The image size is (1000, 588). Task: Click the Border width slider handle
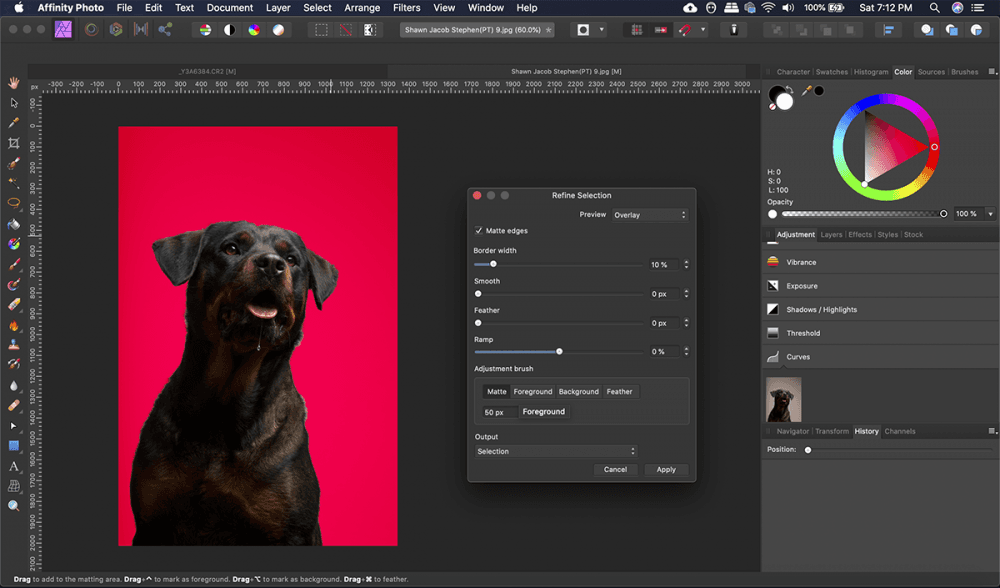493,264
